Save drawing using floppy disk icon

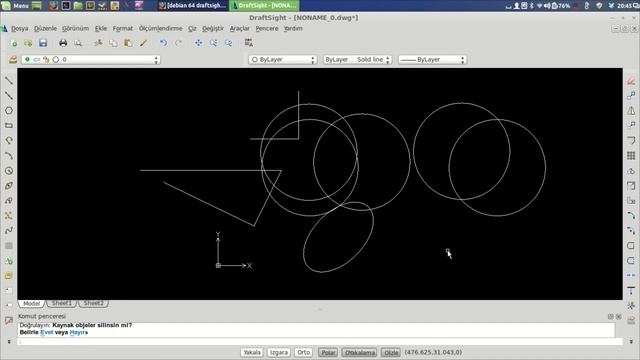tap(43, 43)
